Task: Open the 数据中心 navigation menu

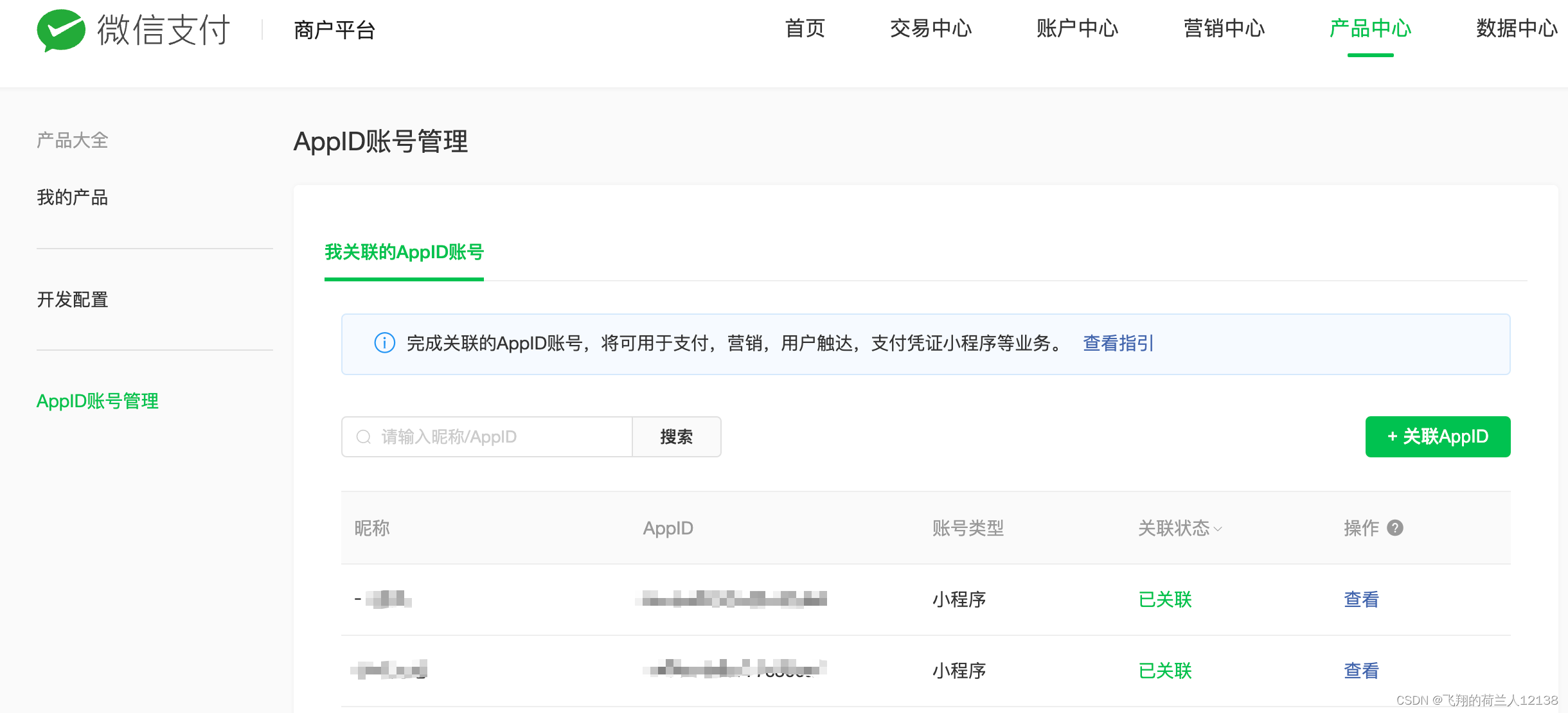Action: 1517,29
